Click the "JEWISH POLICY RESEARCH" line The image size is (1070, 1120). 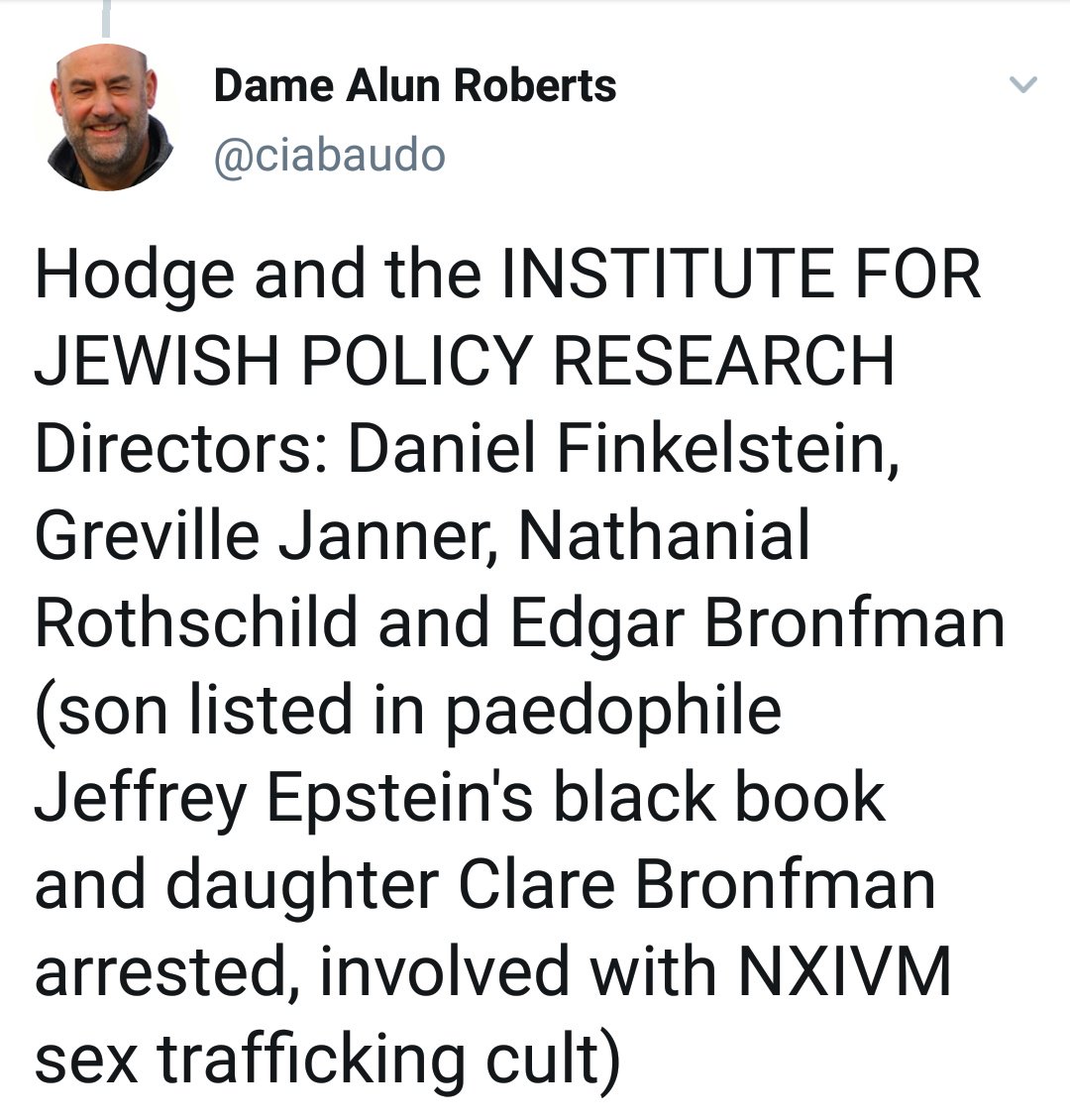pos(465,359)
